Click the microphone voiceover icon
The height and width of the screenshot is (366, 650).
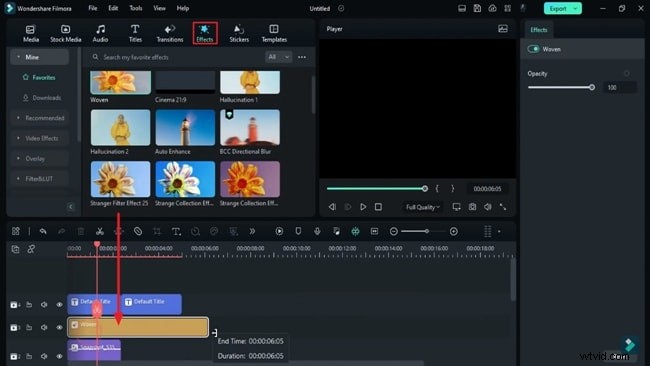tap(317, 231)
